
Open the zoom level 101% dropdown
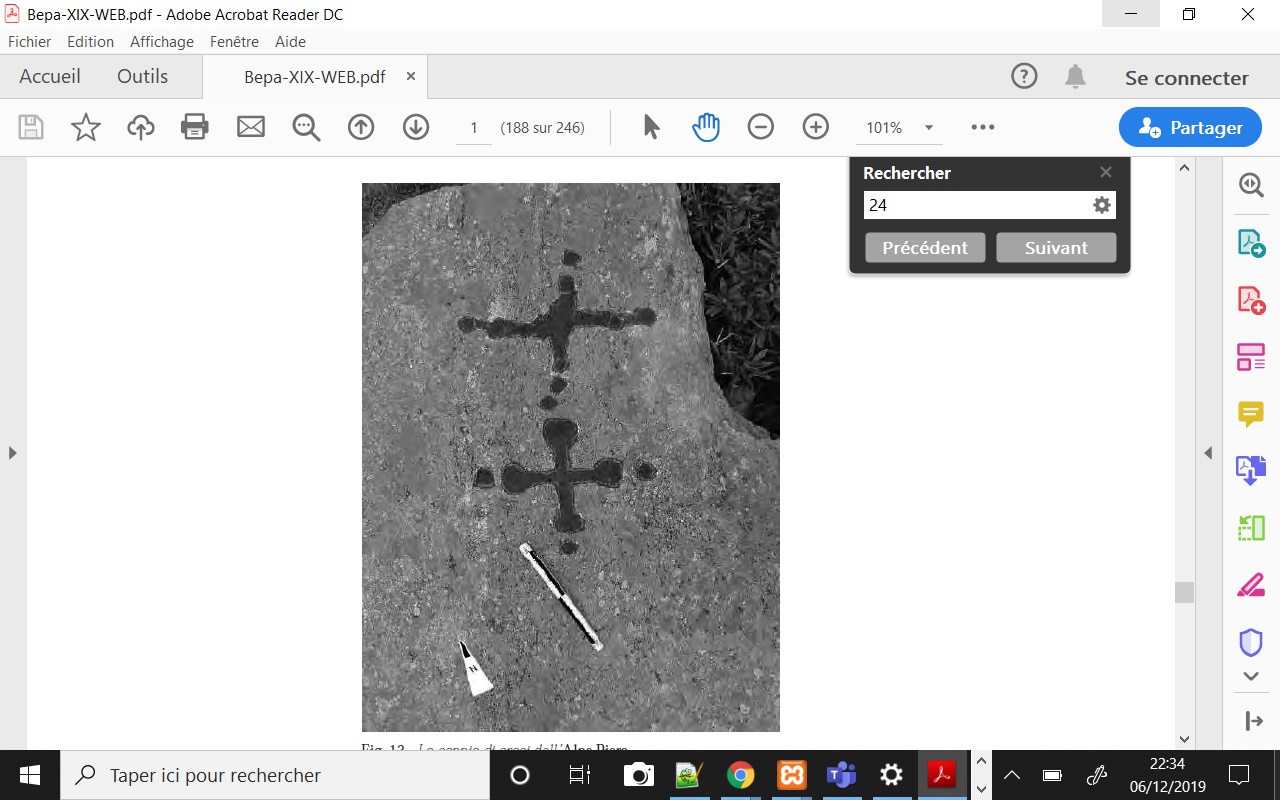(928, 128)
